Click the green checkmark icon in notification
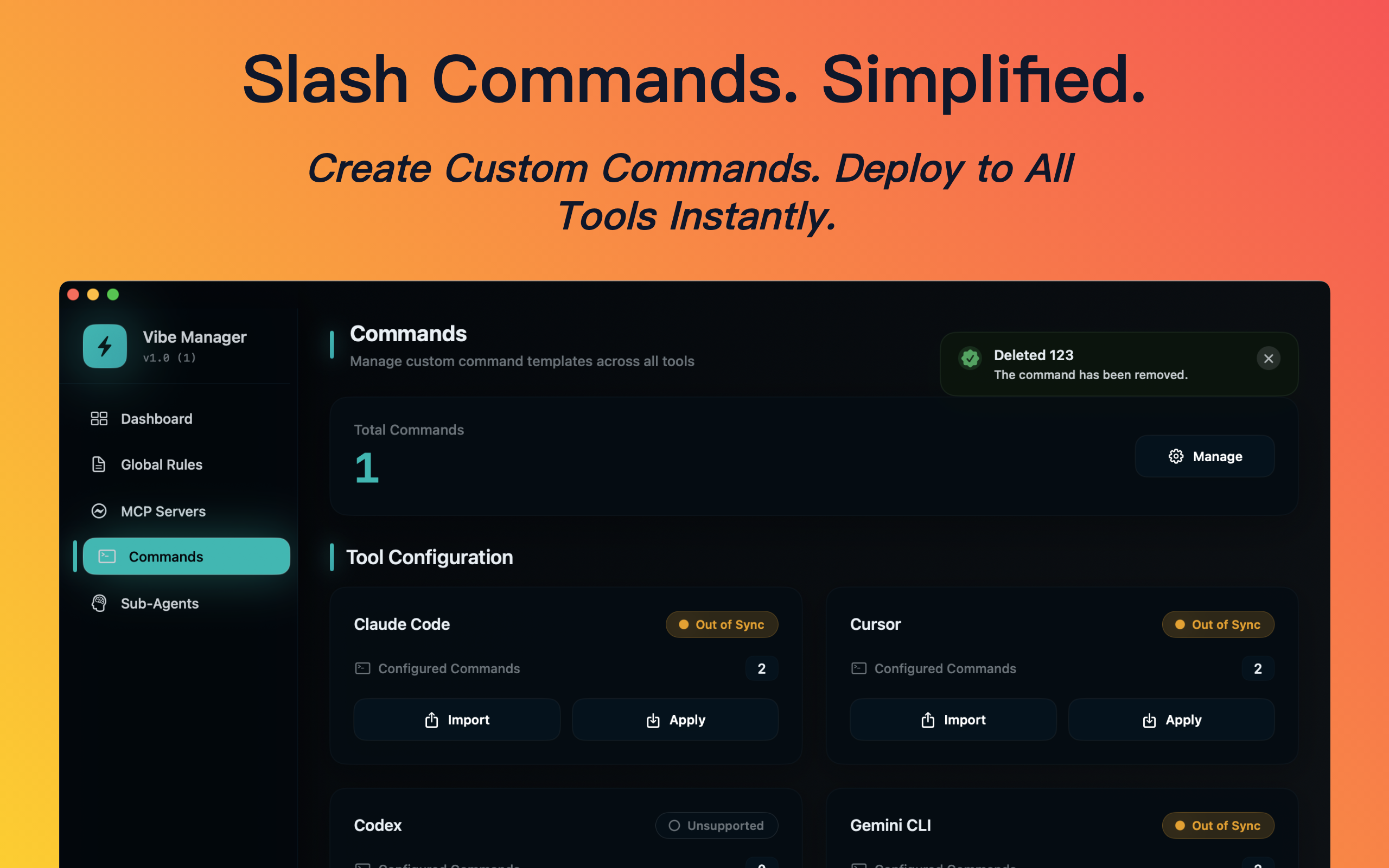Viewport: 1389px width, 868px height. 970,359
